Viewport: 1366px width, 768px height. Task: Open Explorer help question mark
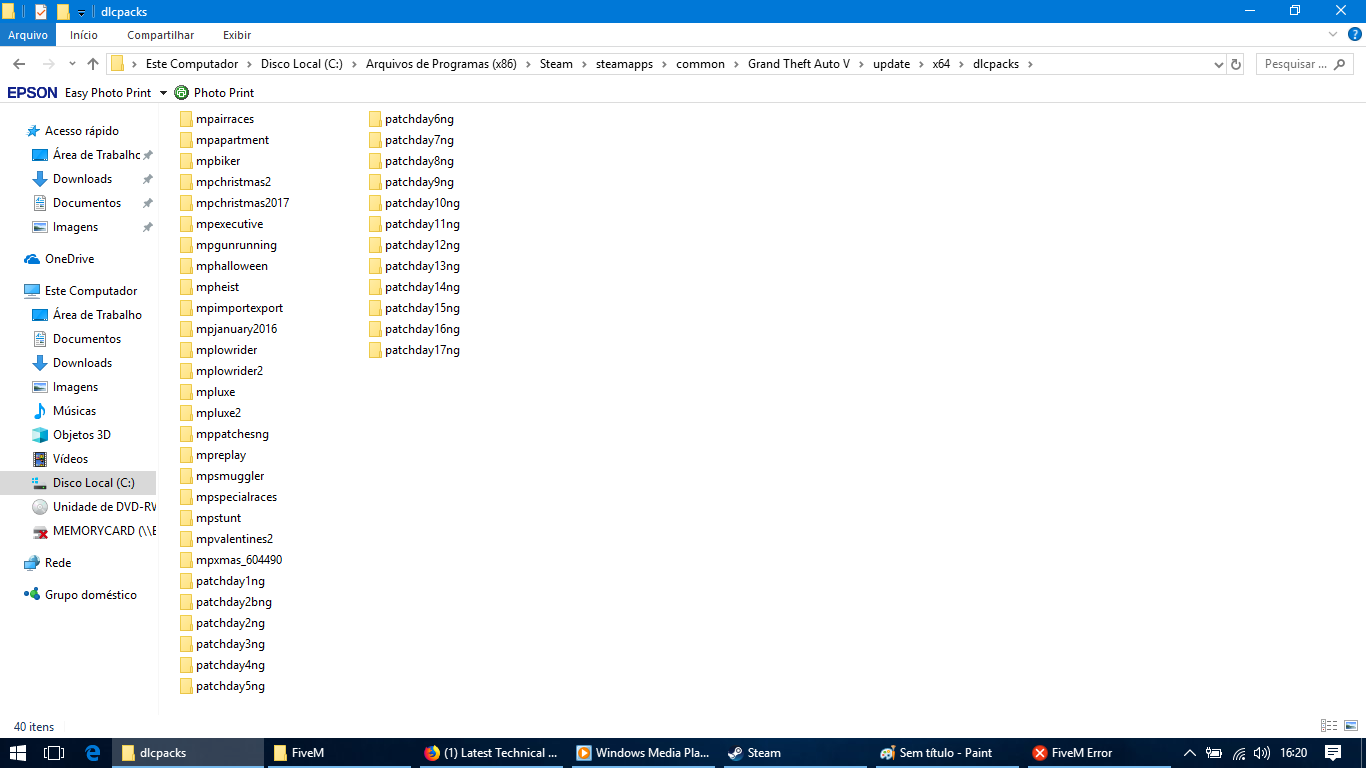pos(1353,35)
